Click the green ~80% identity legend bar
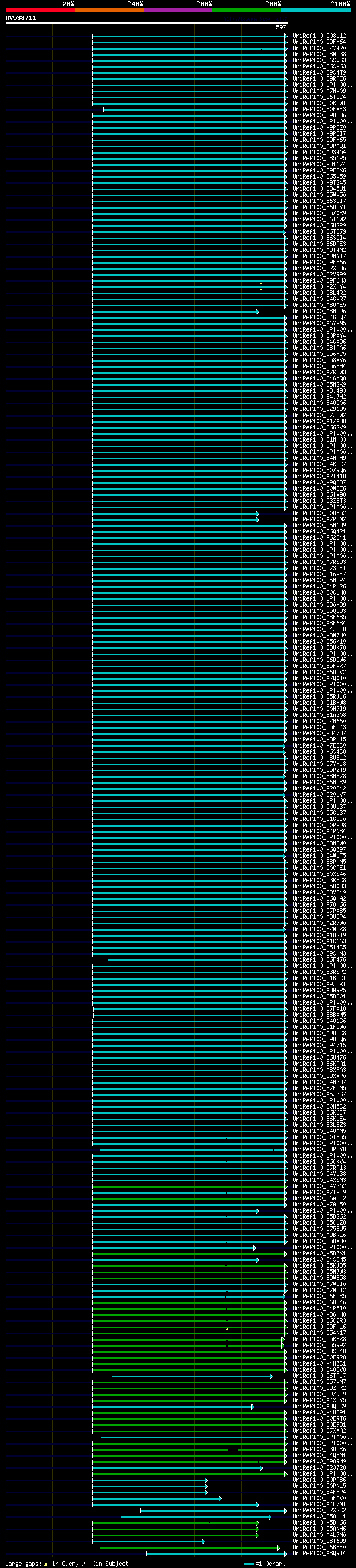 (247, 10)
